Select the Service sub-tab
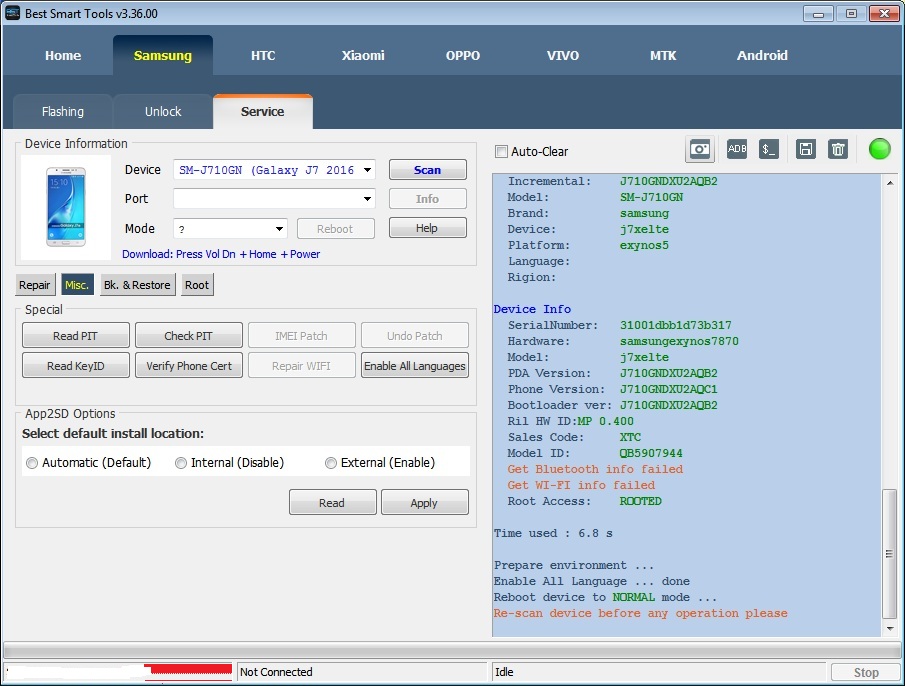 263,111
